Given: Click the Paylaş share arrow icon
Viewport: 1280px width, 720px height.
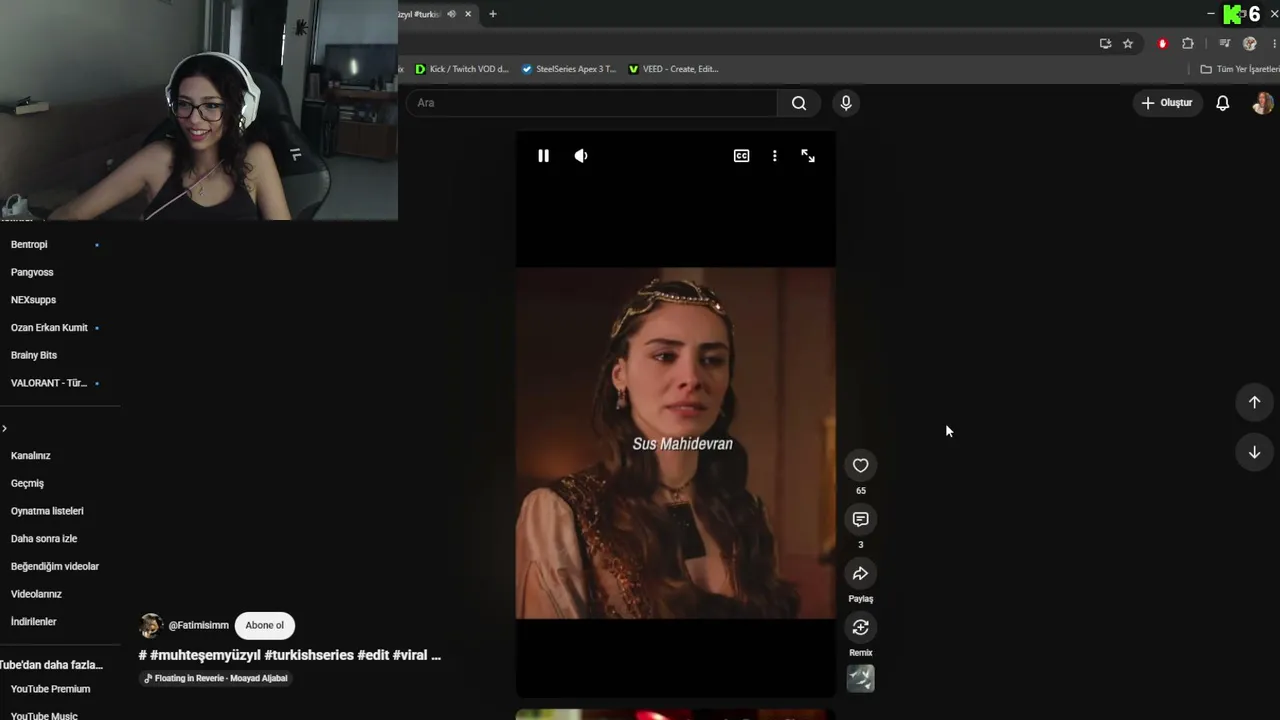Looking at the screenshot, I should (x=860, y=573).
